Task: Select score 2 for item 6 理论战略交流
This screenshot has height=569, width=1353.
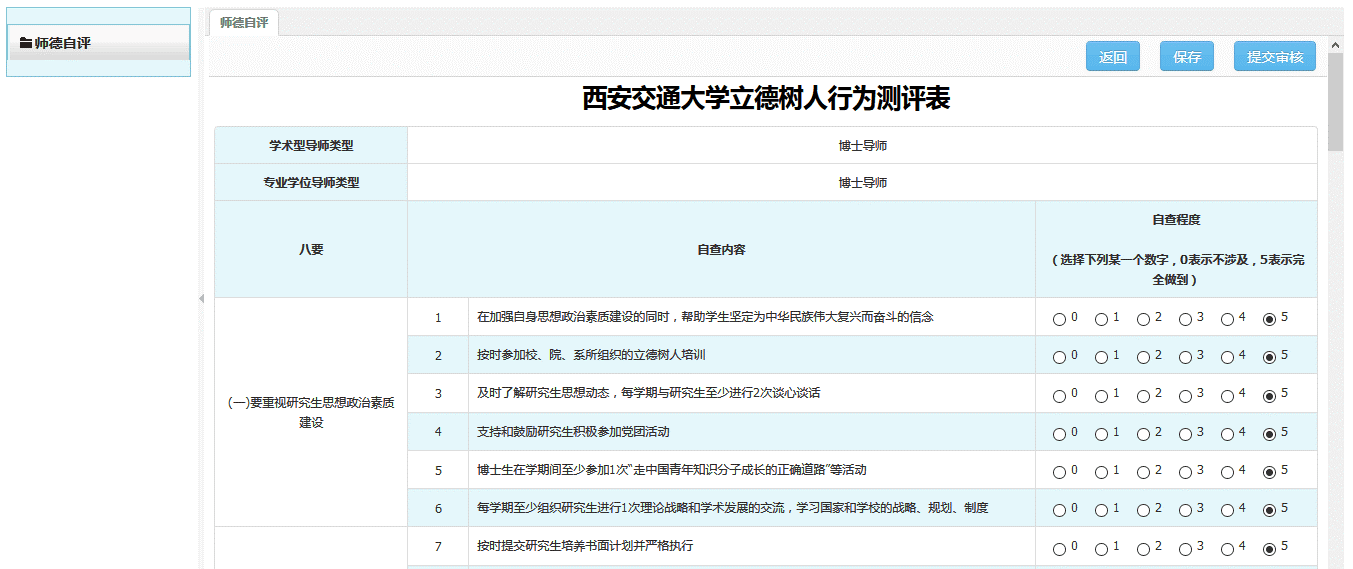Action: click(1143, 511)
